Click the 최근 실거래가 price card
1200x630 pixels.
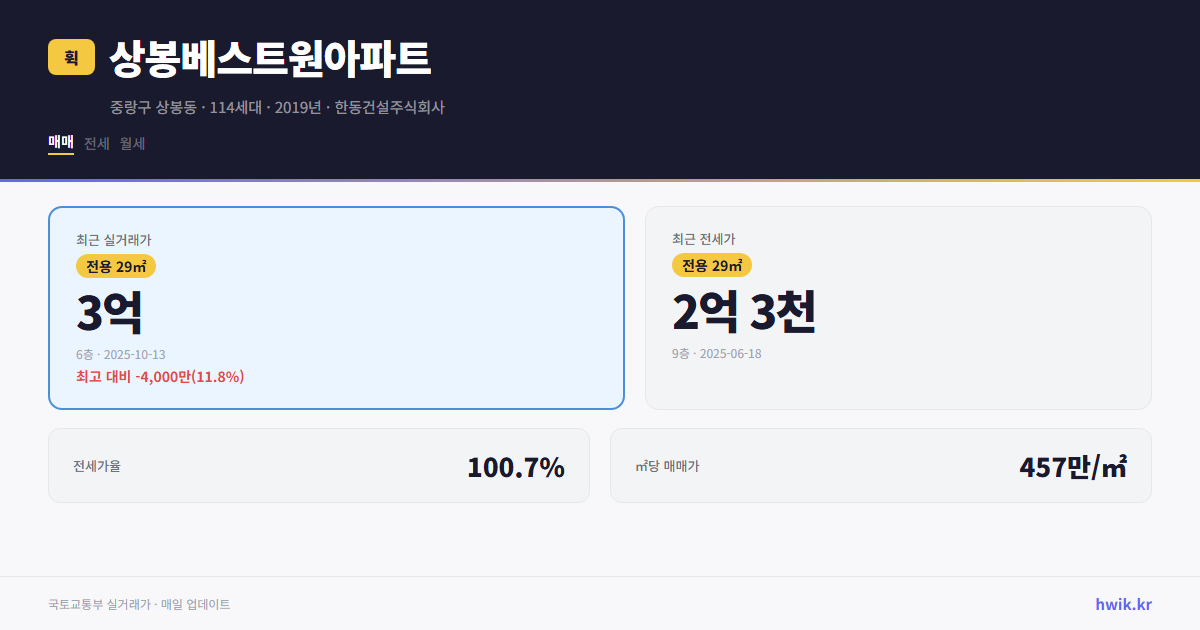point(336,307)
